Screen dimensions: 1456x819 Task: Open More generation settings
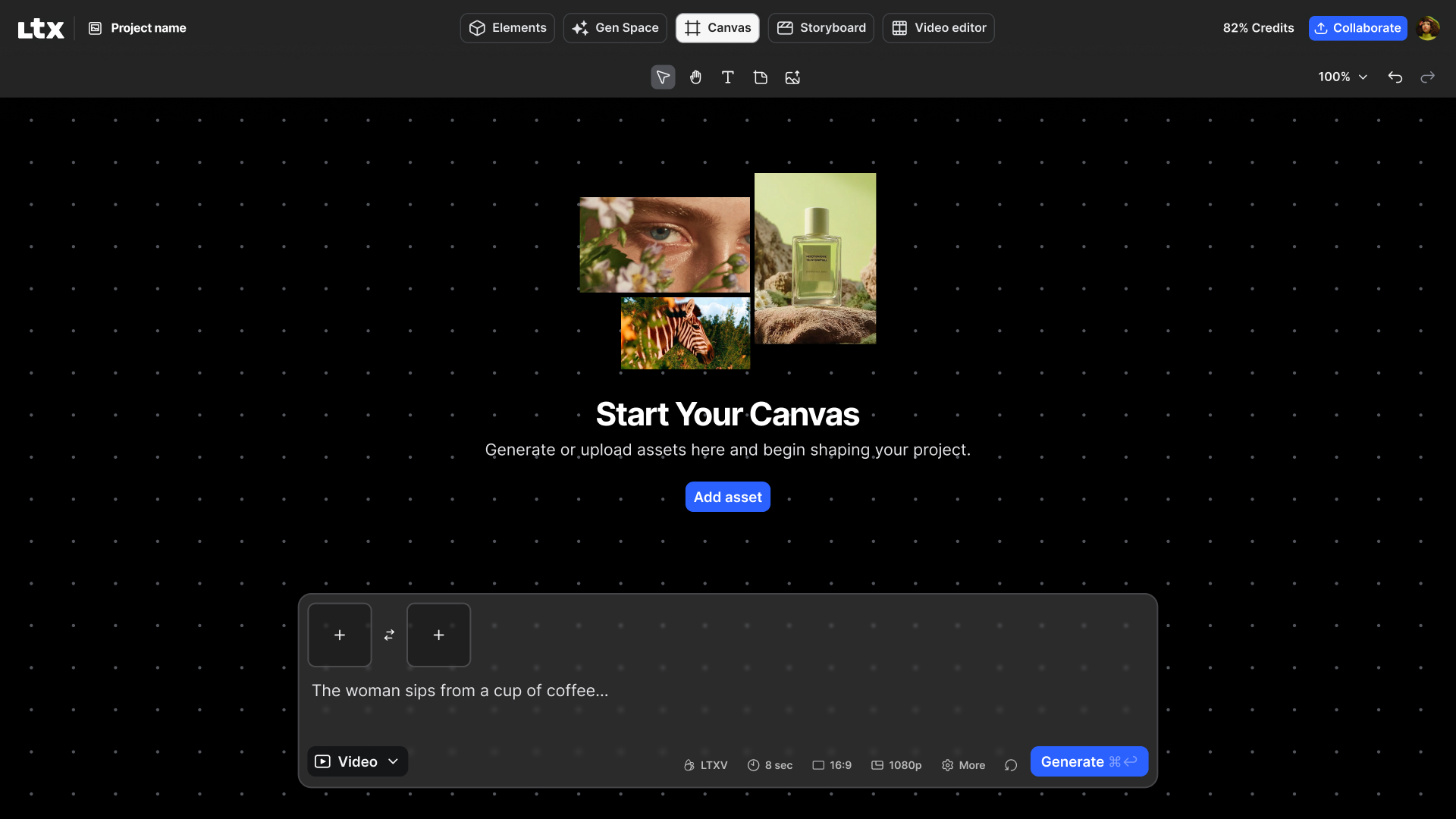point(963,765)
